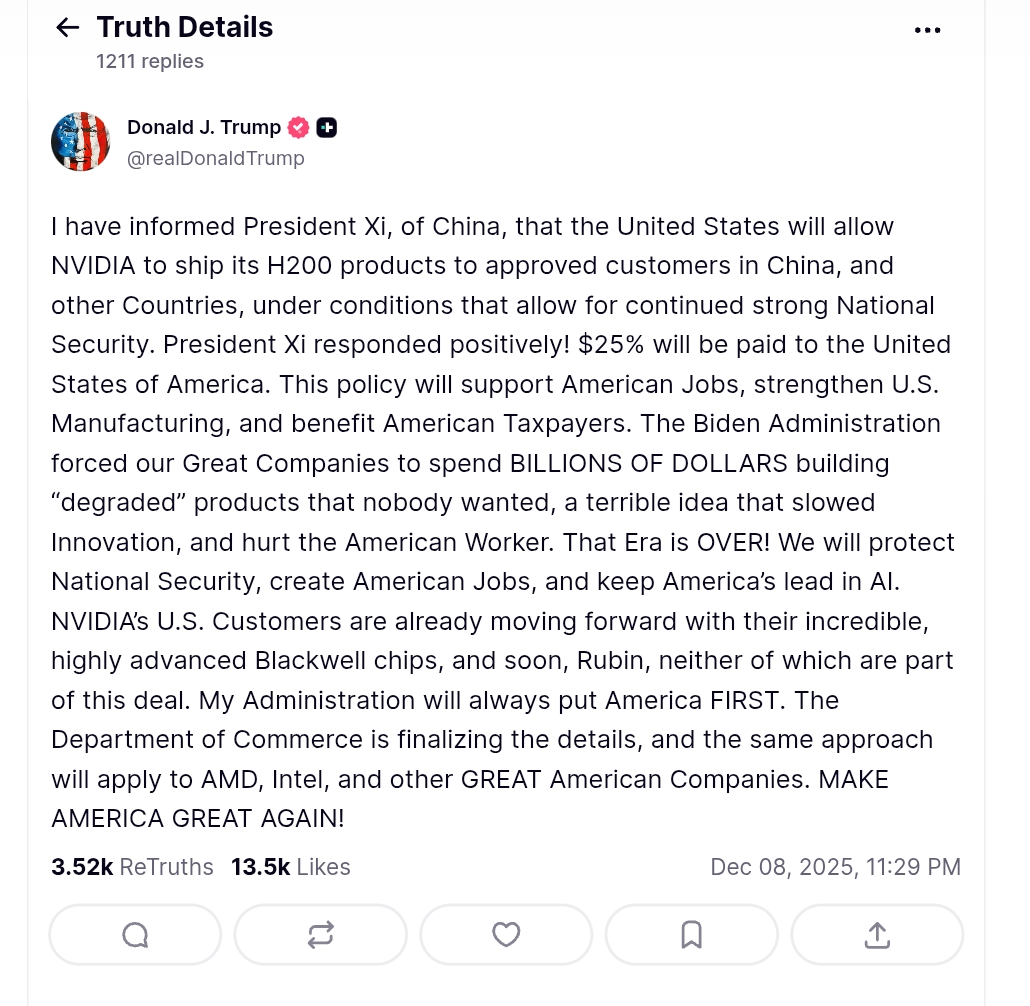Screen dimensions: 1030x1006
Task: View the 3.52k ReTruths list
Action: (132, 867)
